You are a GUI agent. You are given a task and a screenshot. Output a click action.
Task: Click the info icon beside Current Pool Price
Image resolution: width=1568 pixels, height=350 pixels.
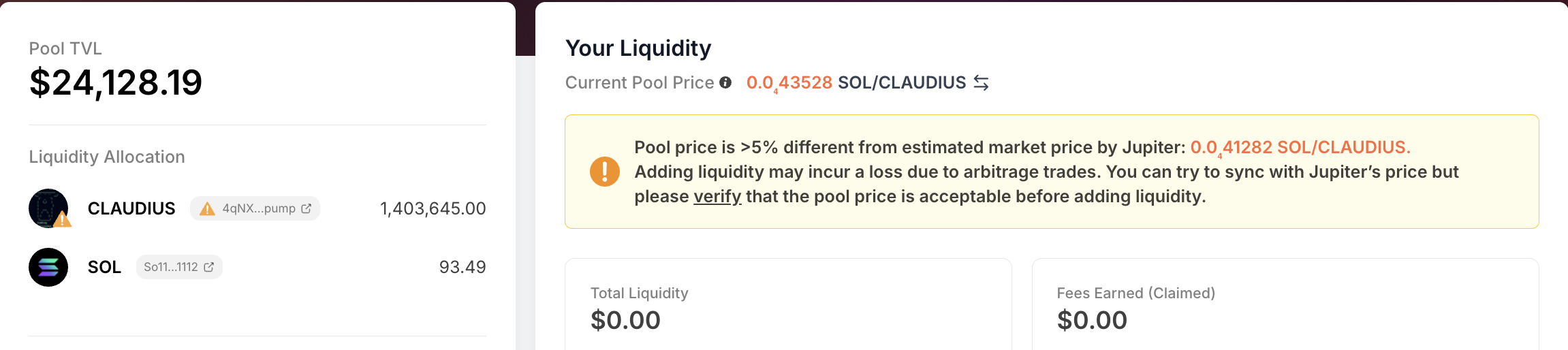(x=725, y=82)
